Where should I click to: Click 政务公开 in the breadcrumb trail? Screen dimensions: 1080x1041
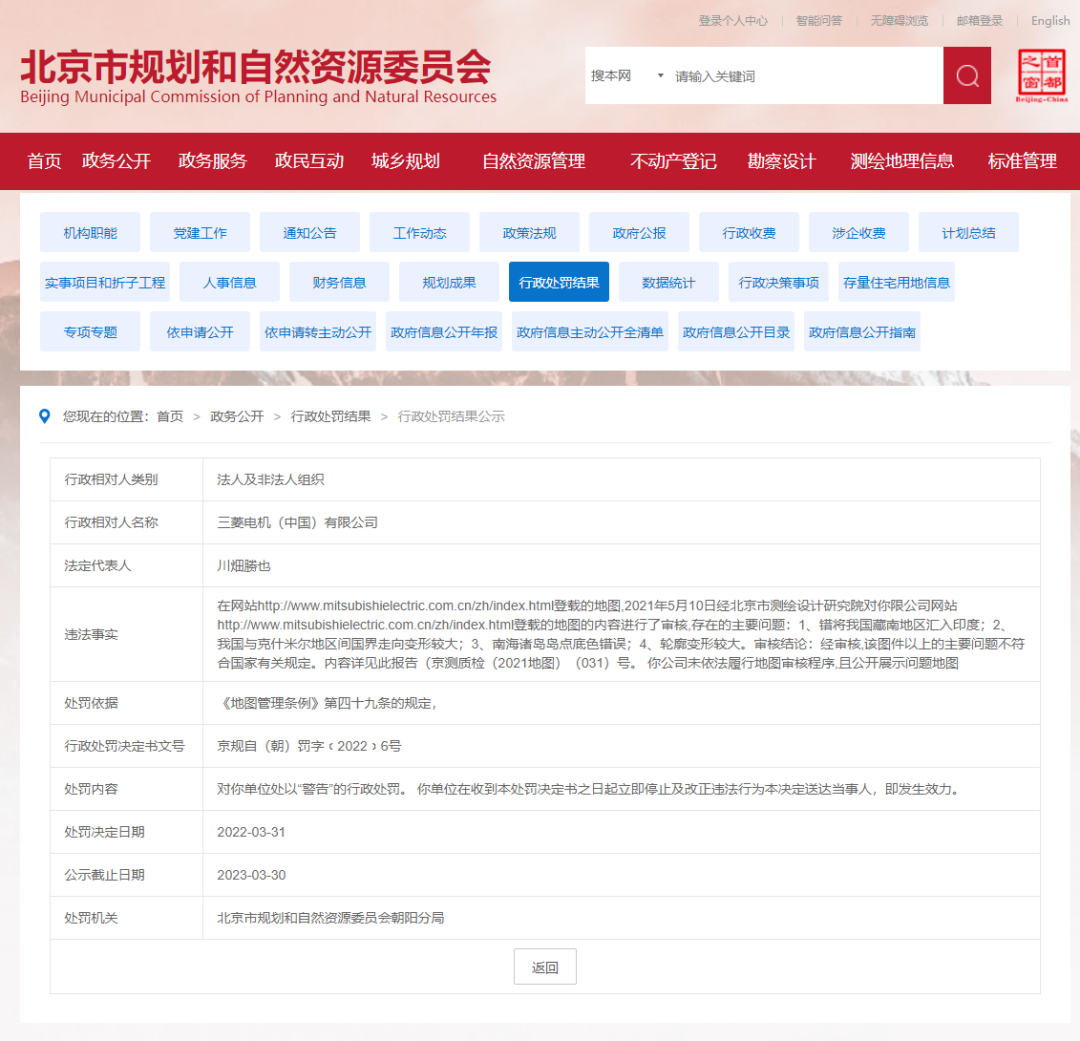[x=237, y=416]
